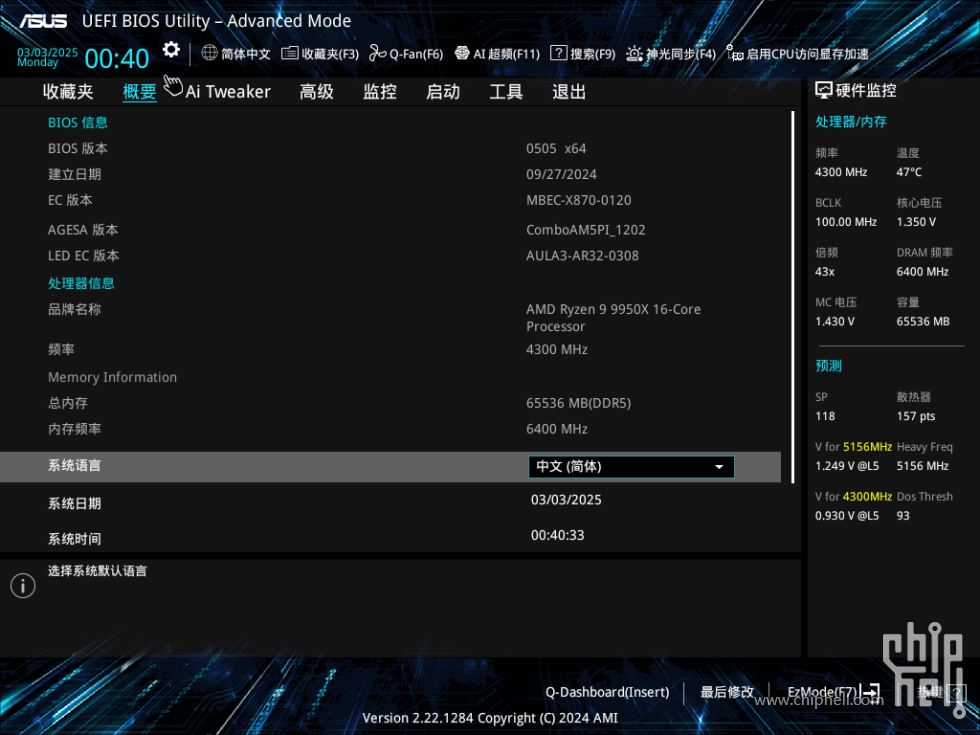Click the BIOS 信息 section heading
Screen dimensions: 980x735
(x=78, y=122)
